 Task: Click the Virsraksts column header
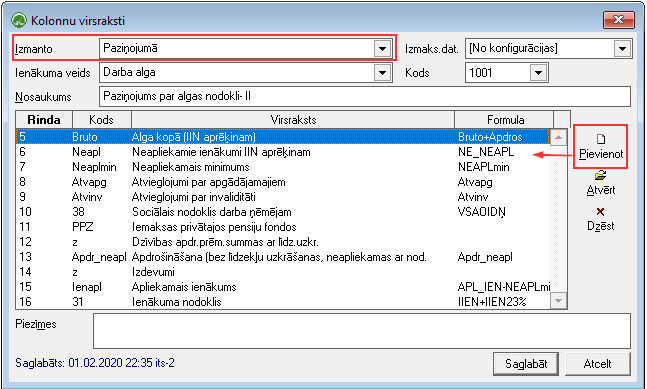click(x=293, y=120)
